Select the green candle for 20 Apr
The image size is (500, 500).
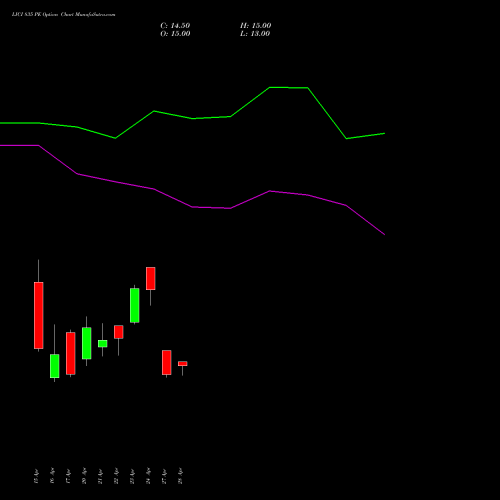coord(87,343)
